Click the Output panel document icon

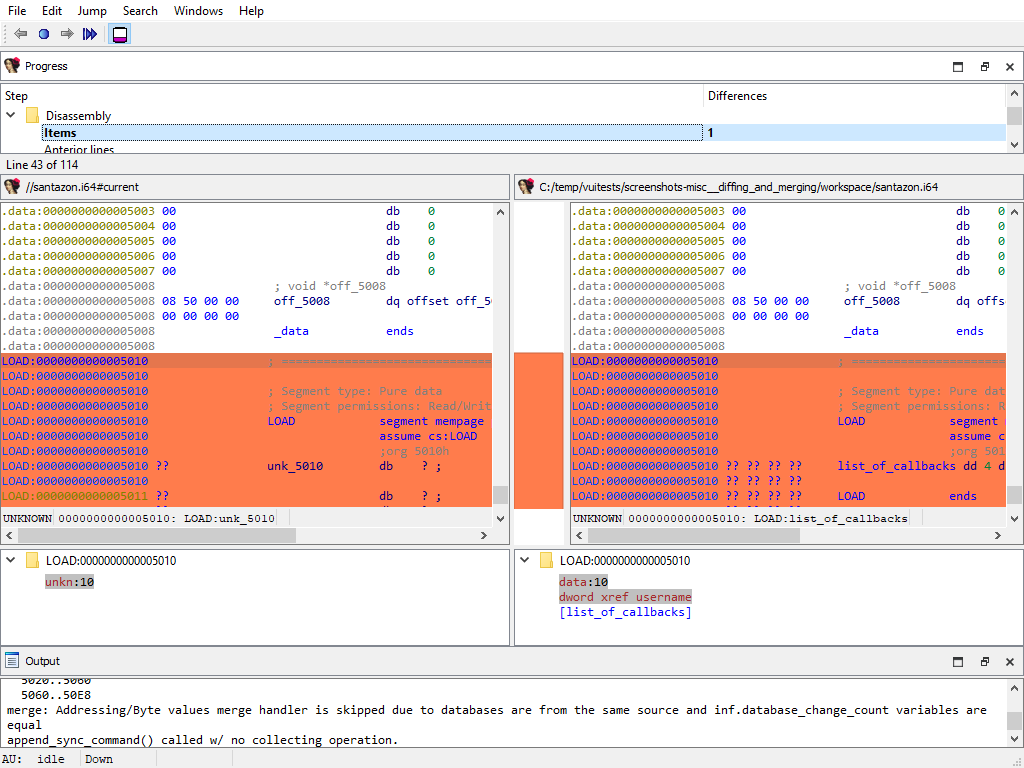point(12,661)
